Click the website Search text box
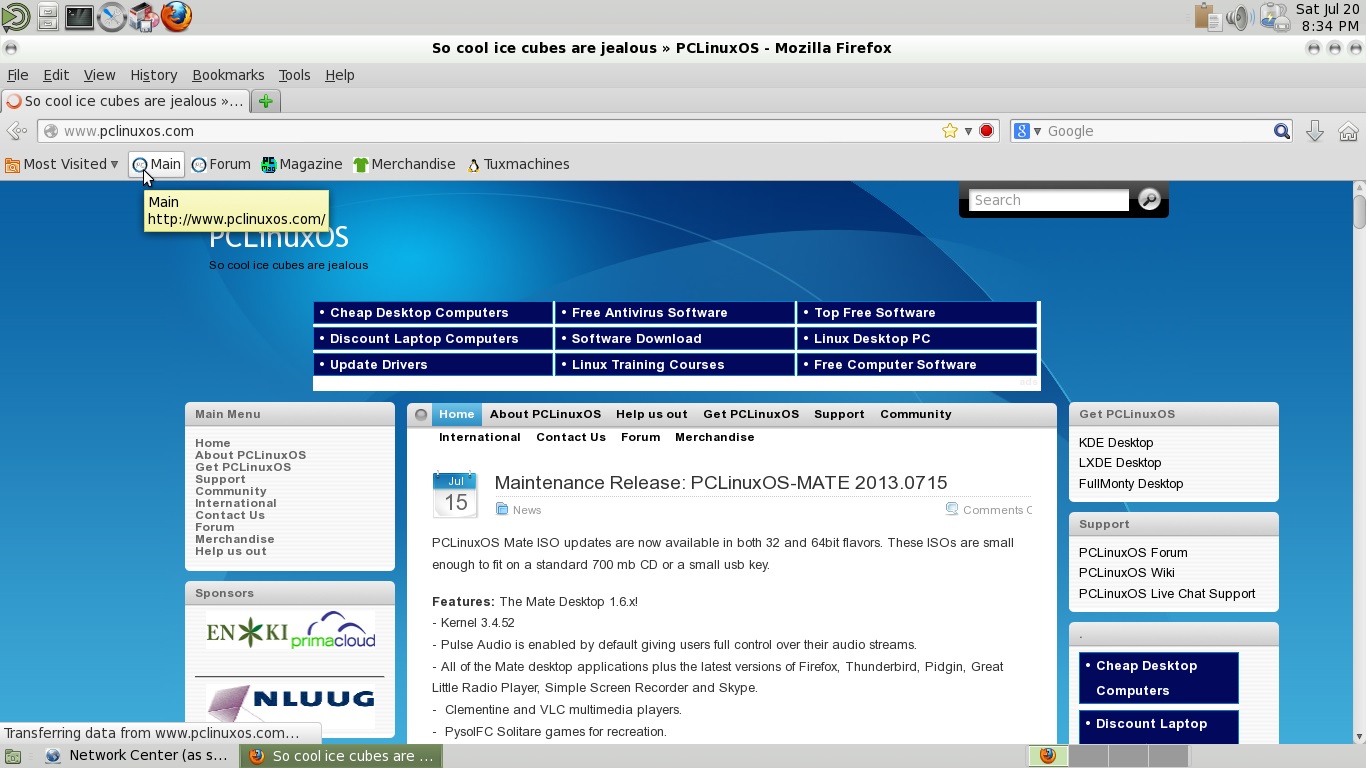 [1049, 200]
